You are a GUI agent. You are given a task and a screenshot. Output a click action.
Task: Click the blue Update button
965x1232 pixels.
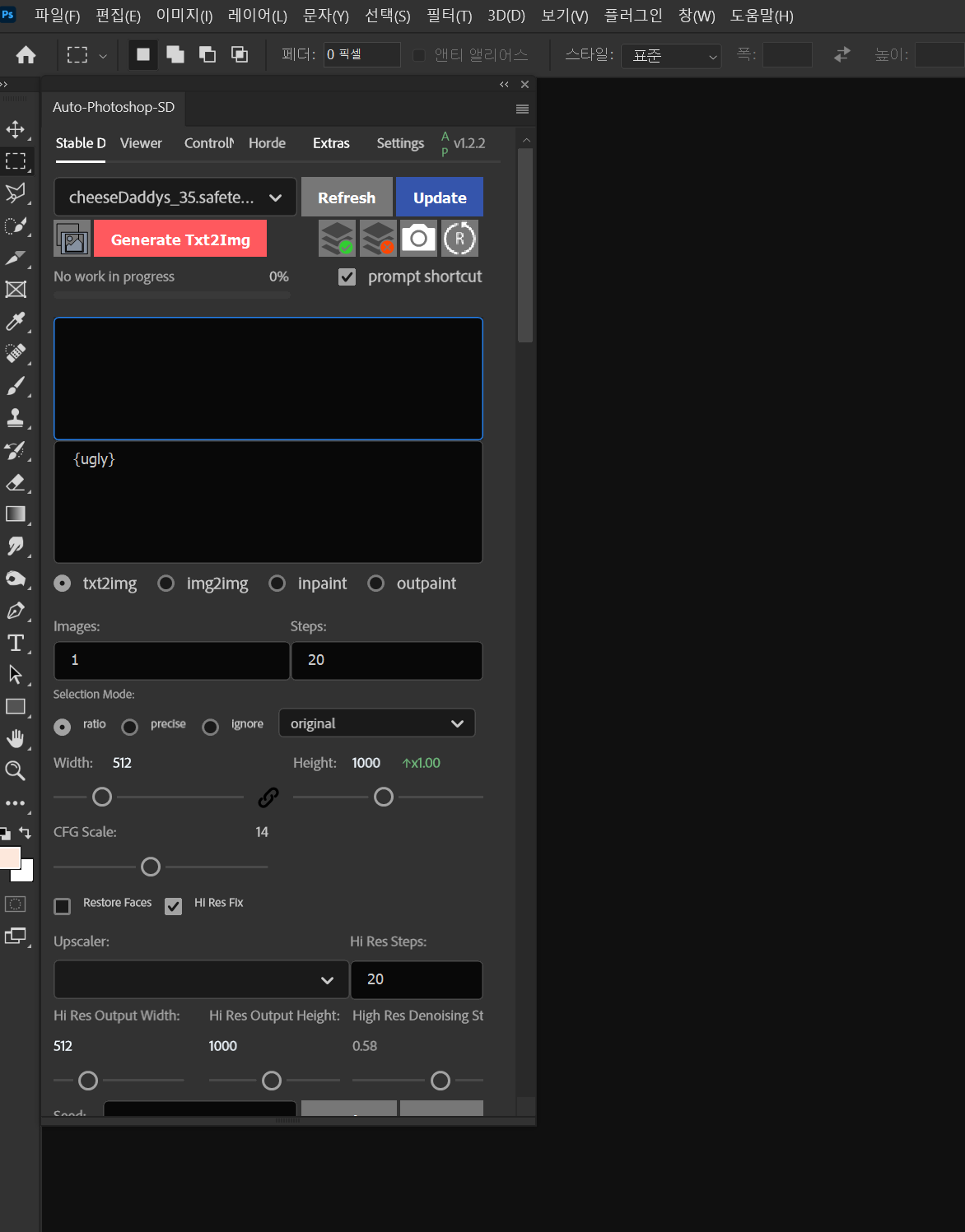(x=440, y=198)
